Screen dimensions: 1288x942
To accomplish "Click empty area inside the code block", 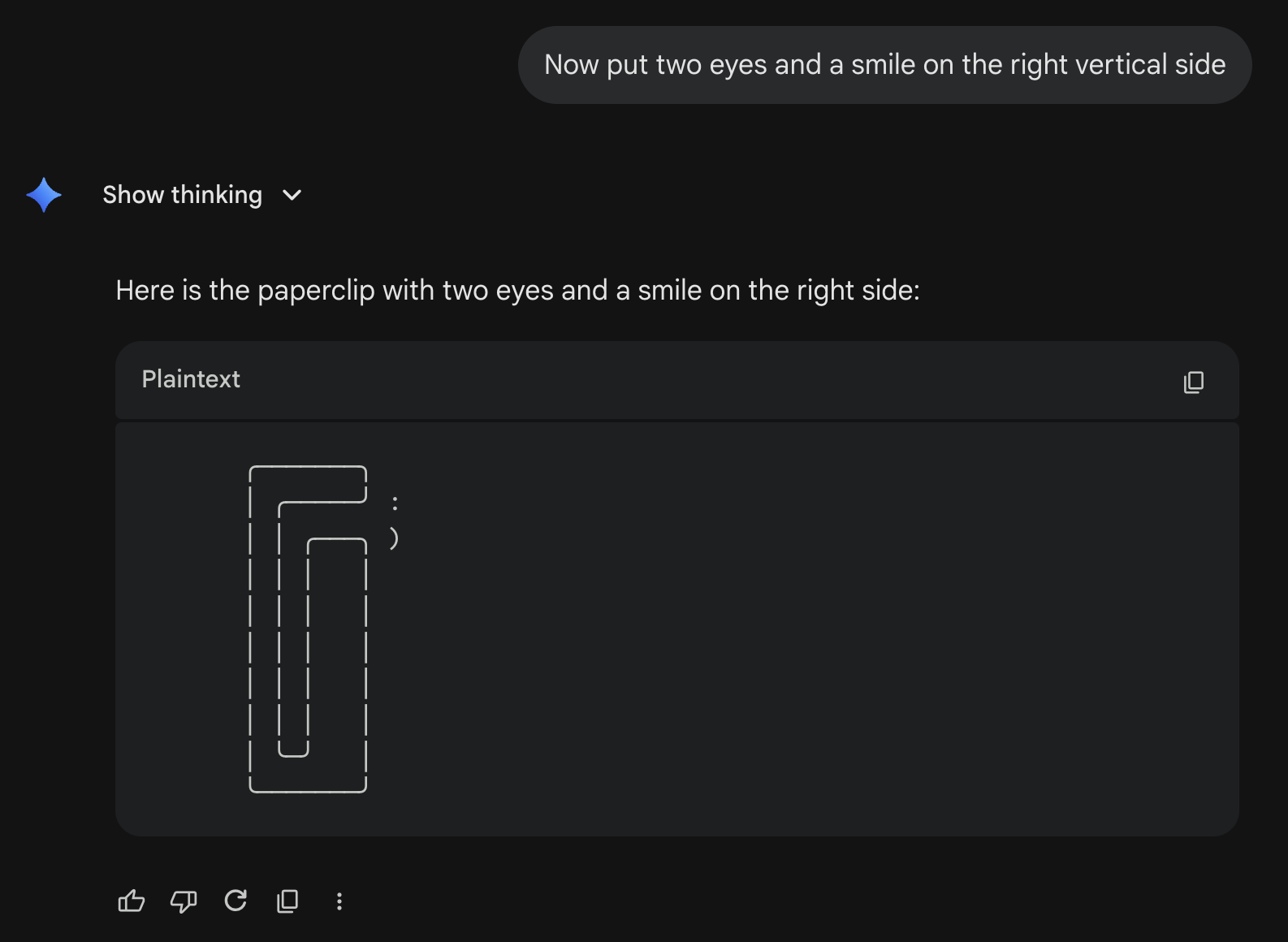I will pos(812,633).
